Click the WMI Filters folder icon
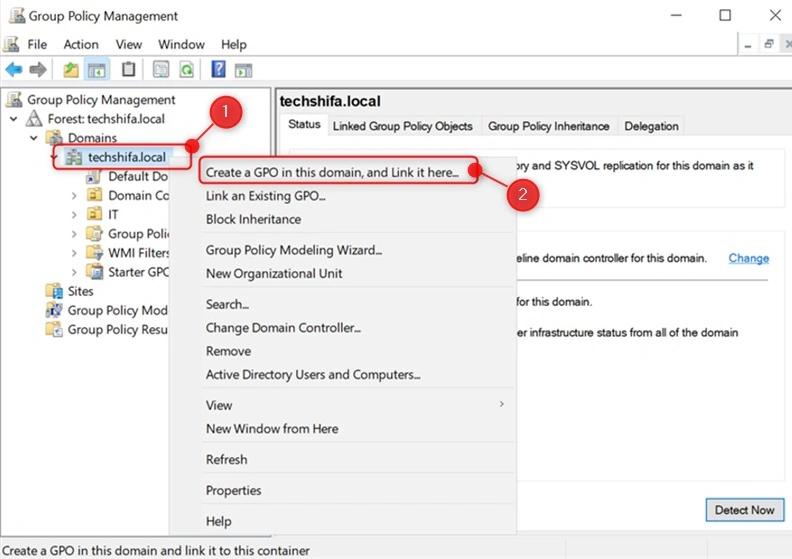792x559 pixels. (94, 252)
